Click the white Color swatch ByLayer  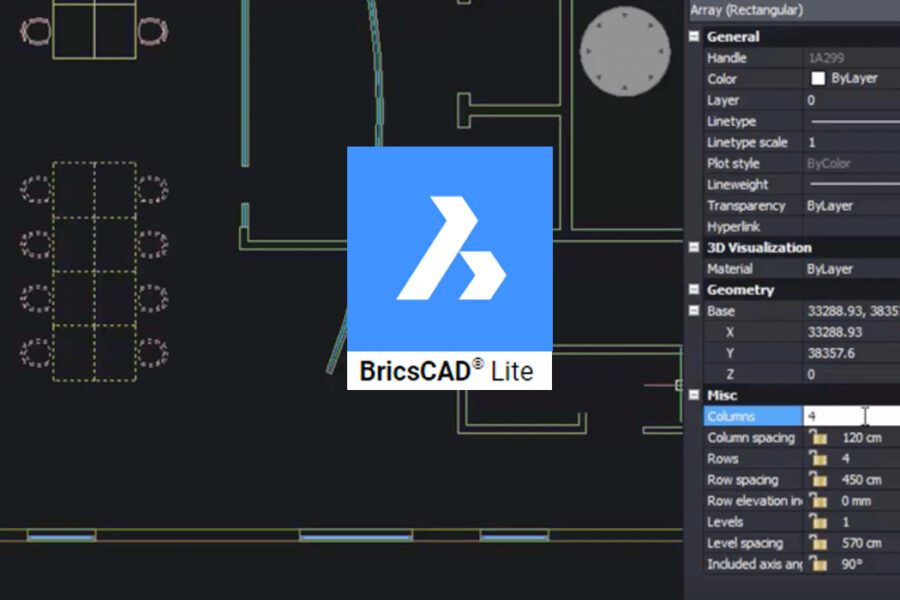pyautogui.click(x=817, y=79)
